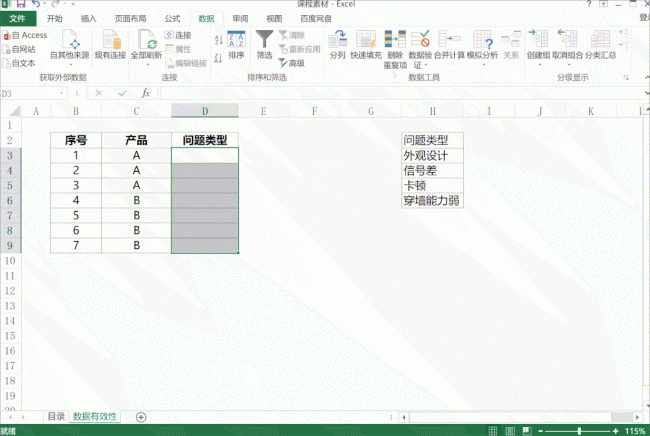This screenshot has width=650, height=436.
Task: Toggle the 筛选 filter funnel
Action: click(x=264, y=45)
